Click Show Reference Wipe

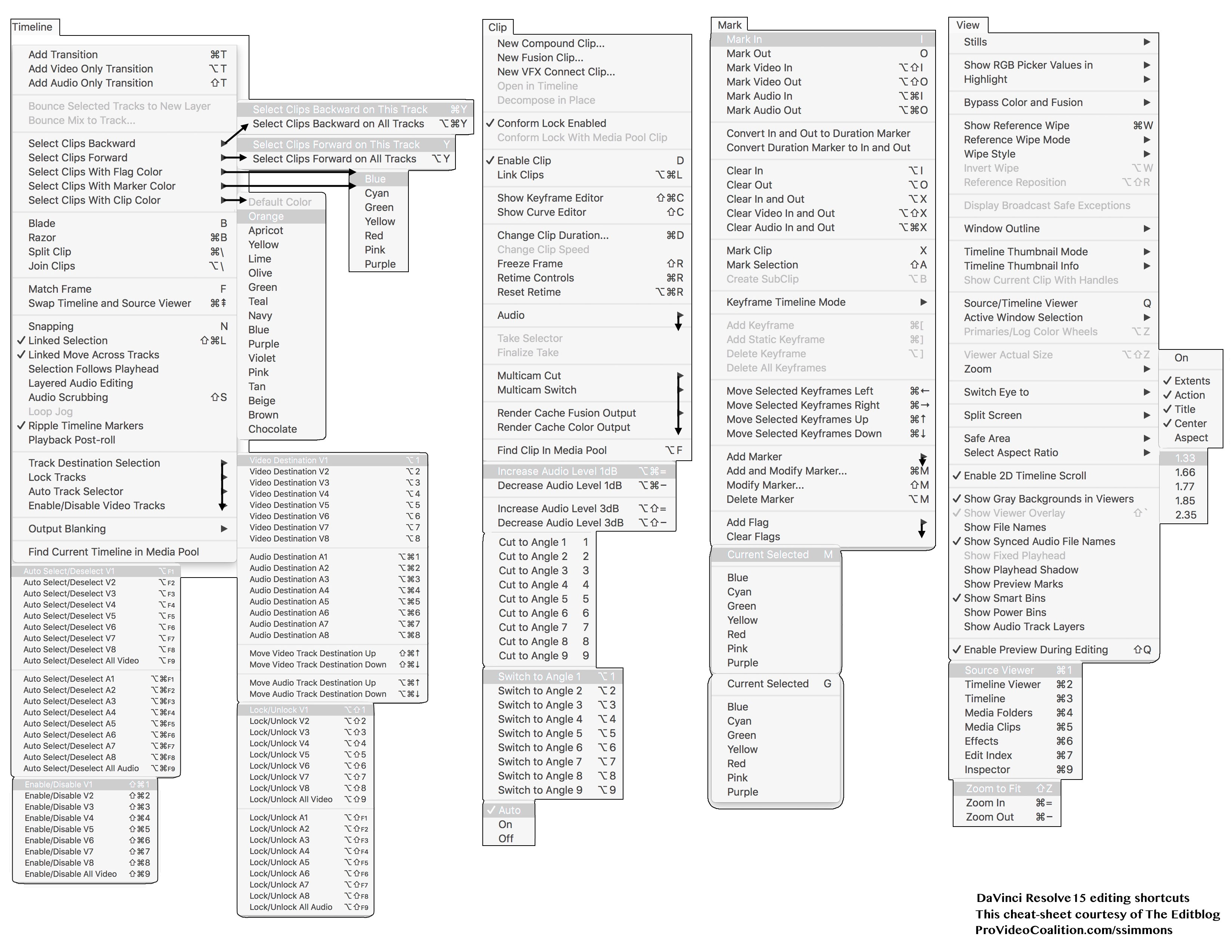point(1054,125)
